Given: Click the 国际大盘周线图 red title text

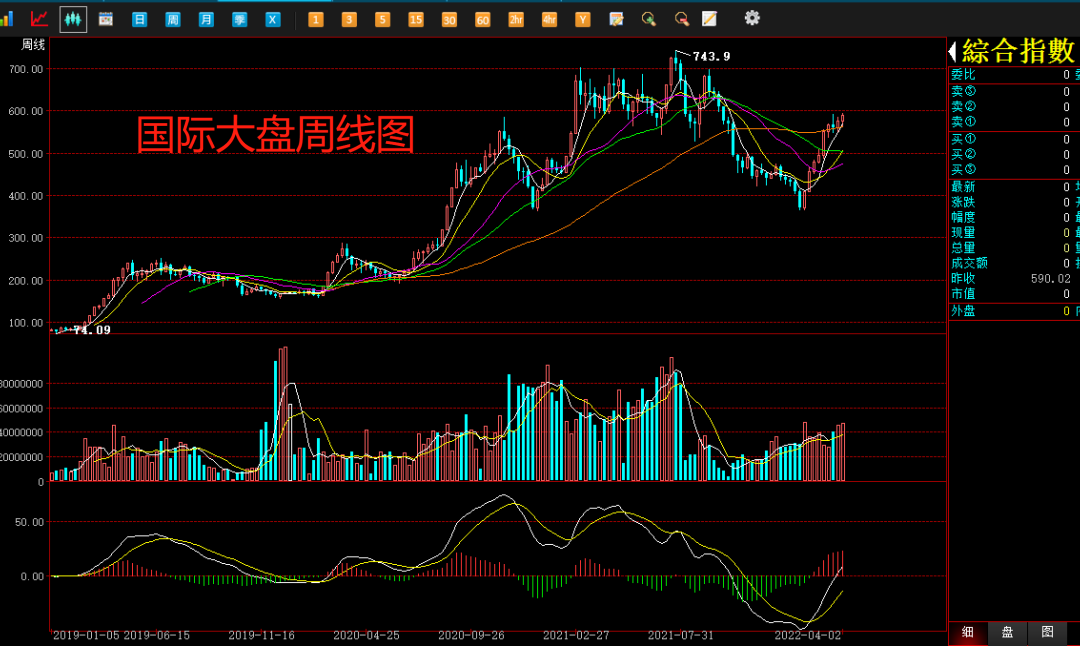Looking at the screenshot, I should pyautogui.click(x=275, y=134).
